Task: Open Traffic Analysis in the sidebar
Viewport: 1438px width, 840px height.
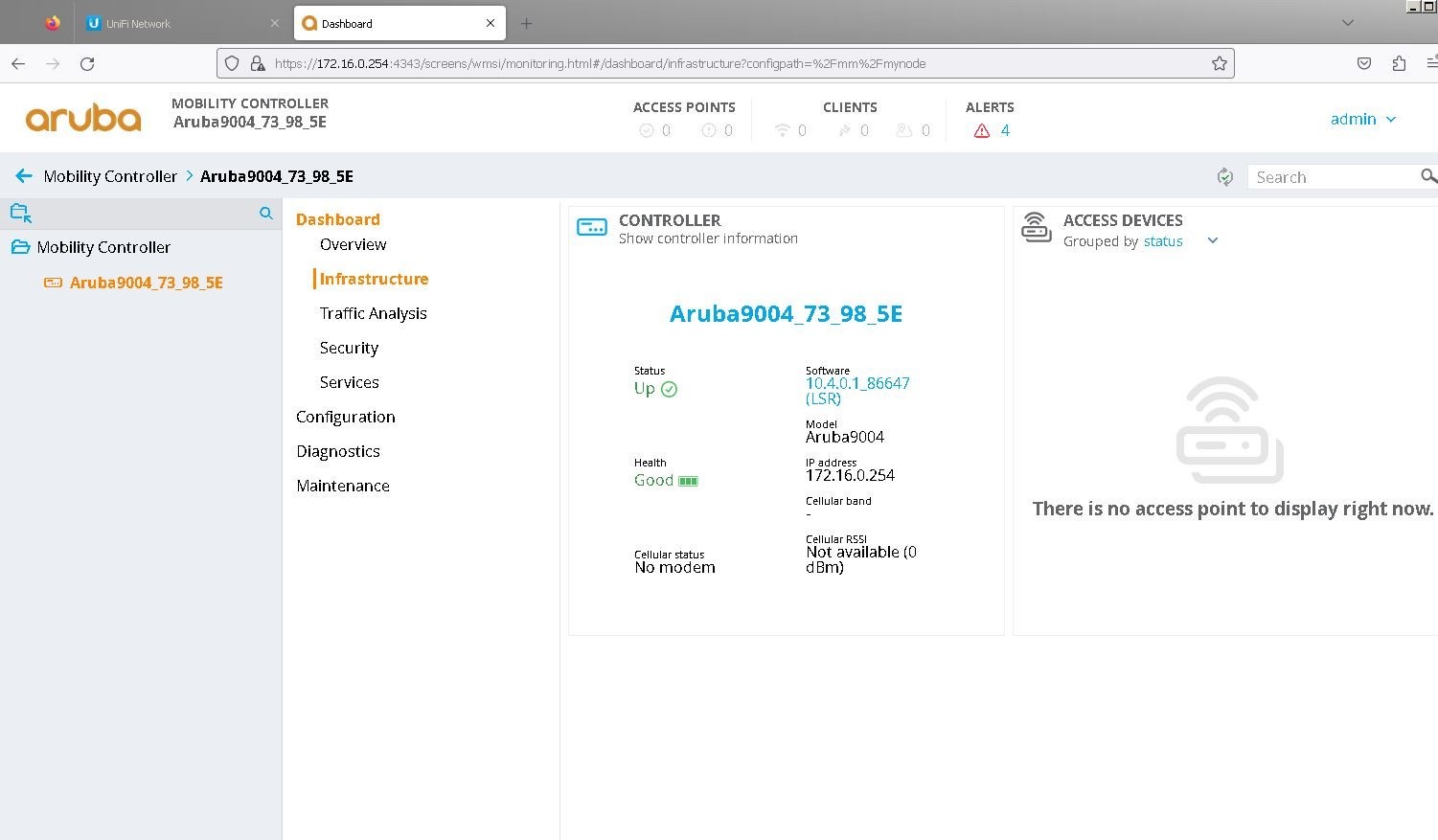Action: click(374, 313)
